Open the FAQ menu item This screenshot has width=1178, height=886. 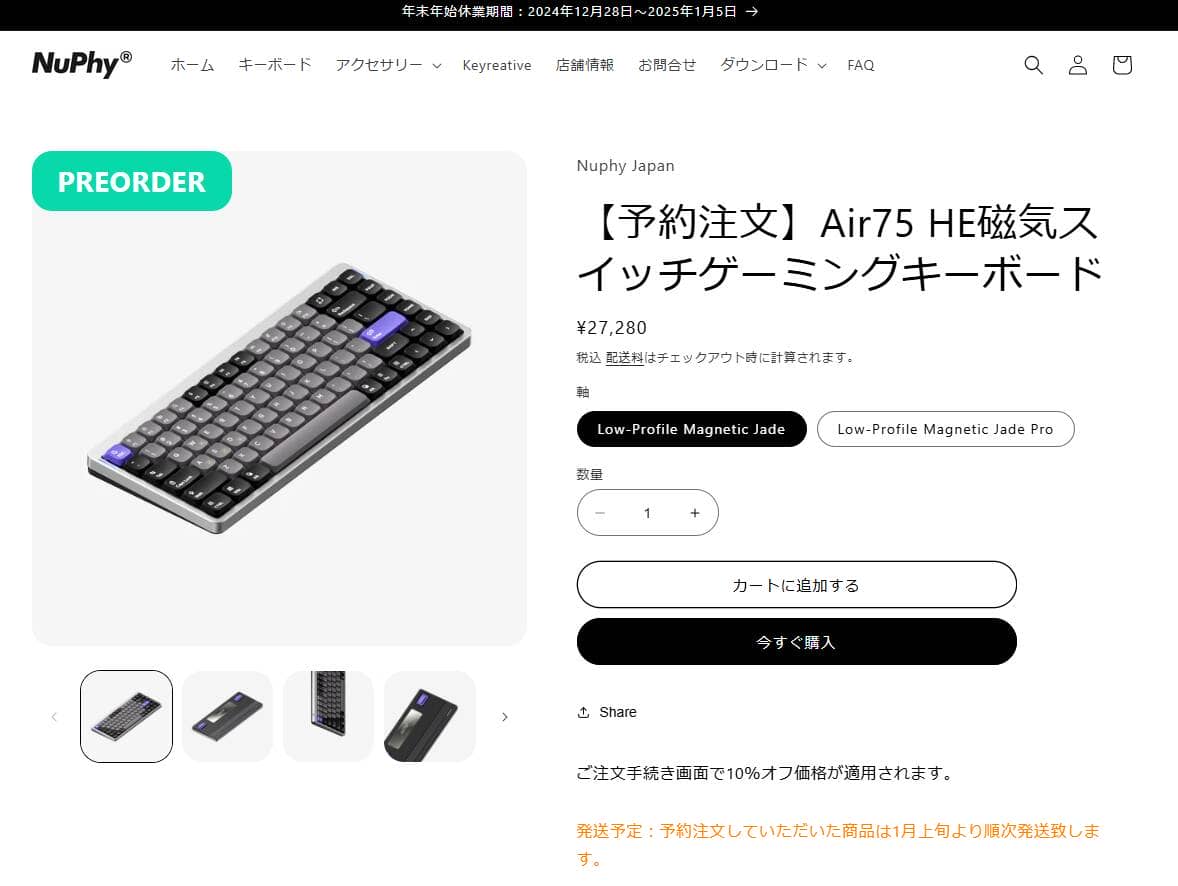click(860, 65)
